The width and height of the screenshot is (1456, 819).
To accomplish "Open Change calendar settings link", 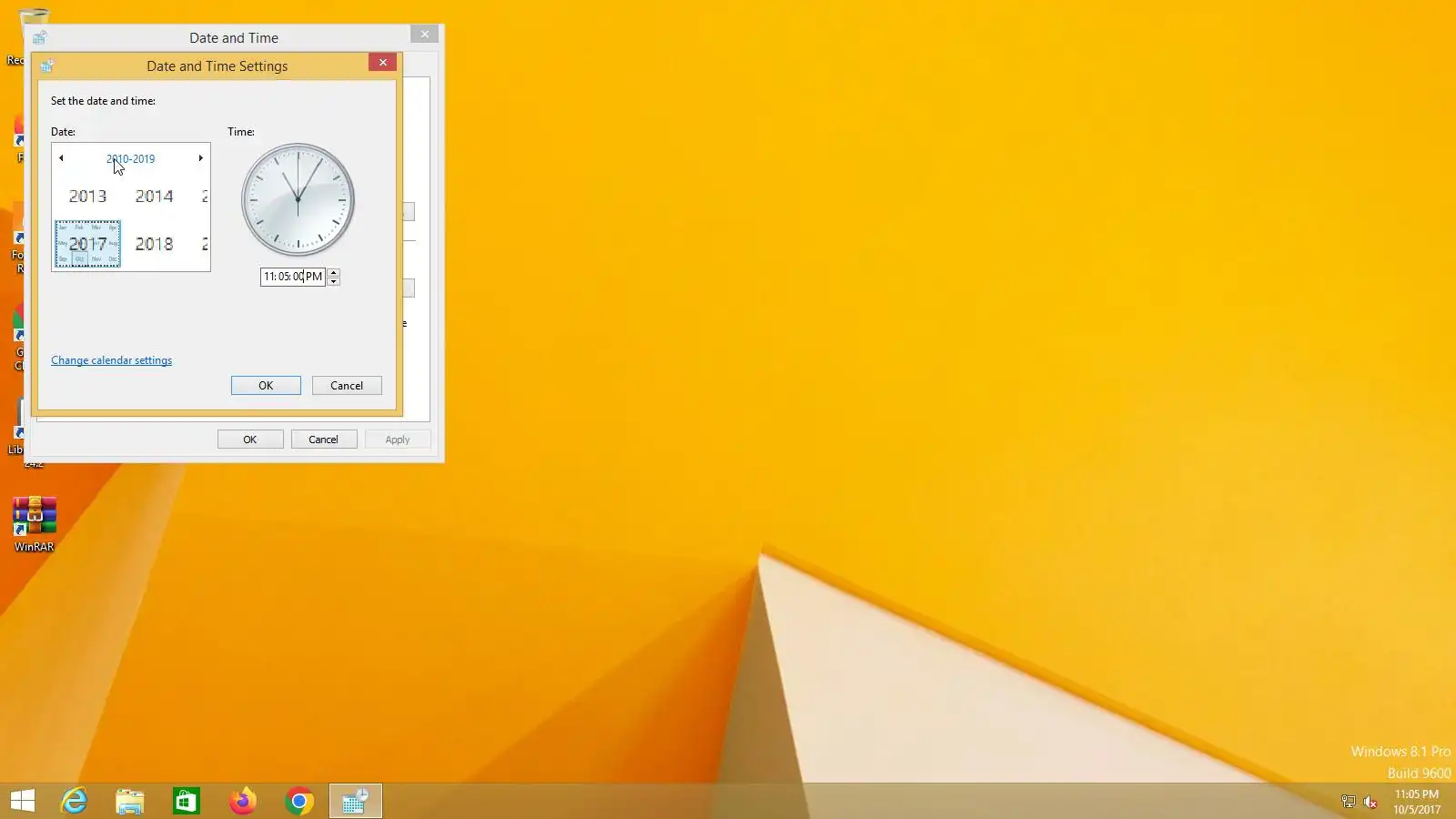I will [x=111, y=360].
